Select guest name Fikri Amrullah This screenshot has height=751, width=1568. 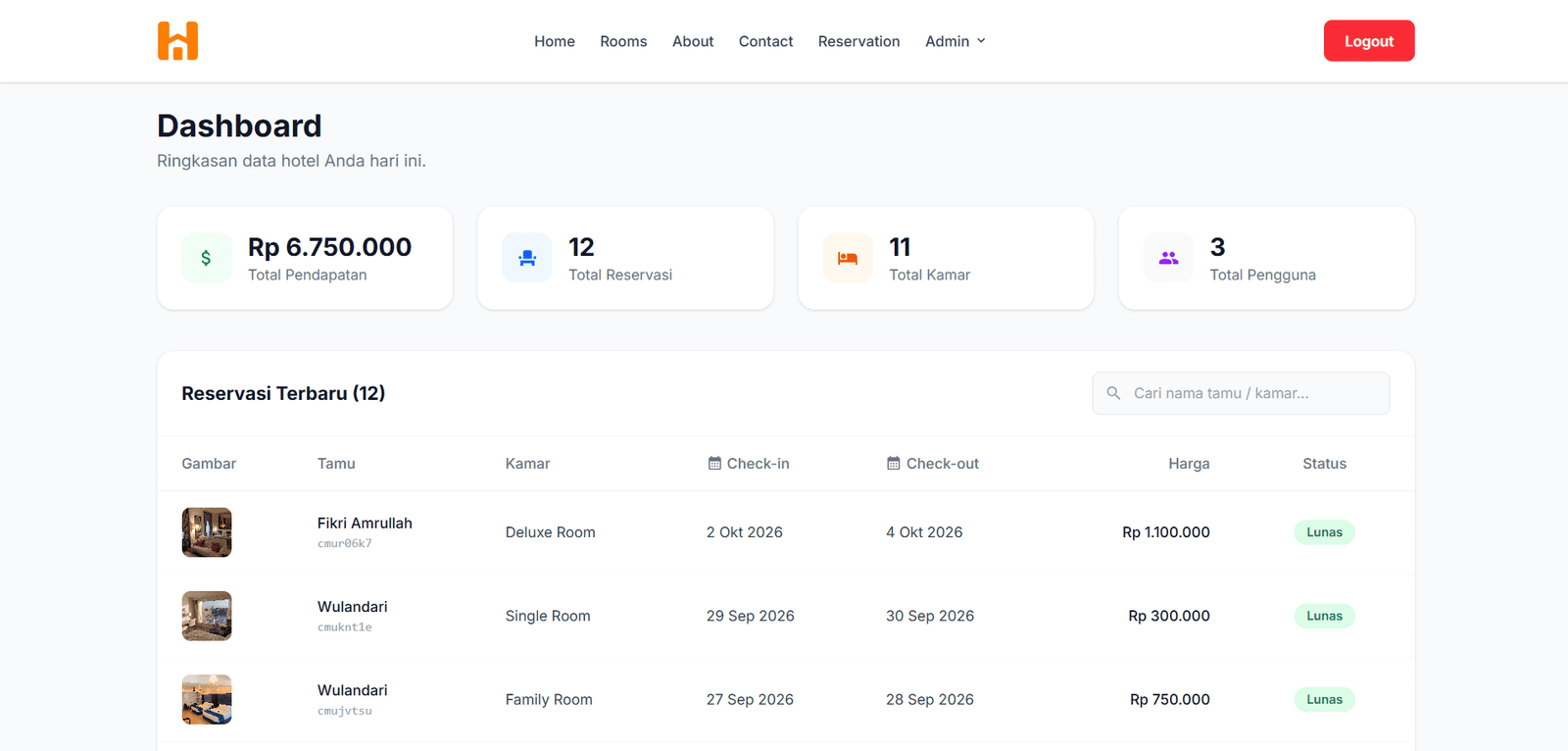[365, 524]
